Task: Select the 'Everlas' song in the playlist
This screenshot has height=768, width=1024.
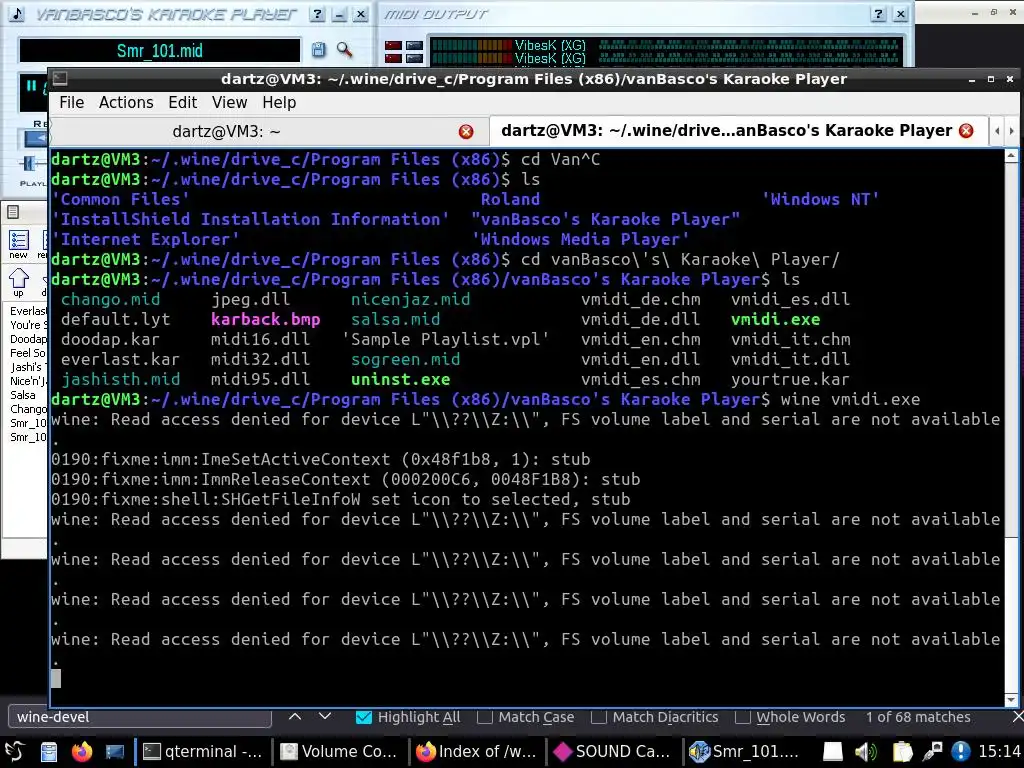Action: [28, 311]
